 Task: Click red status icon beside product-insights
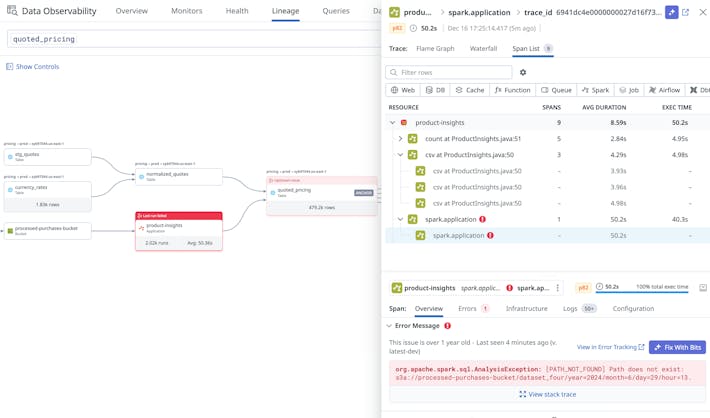tap(404, 123)
